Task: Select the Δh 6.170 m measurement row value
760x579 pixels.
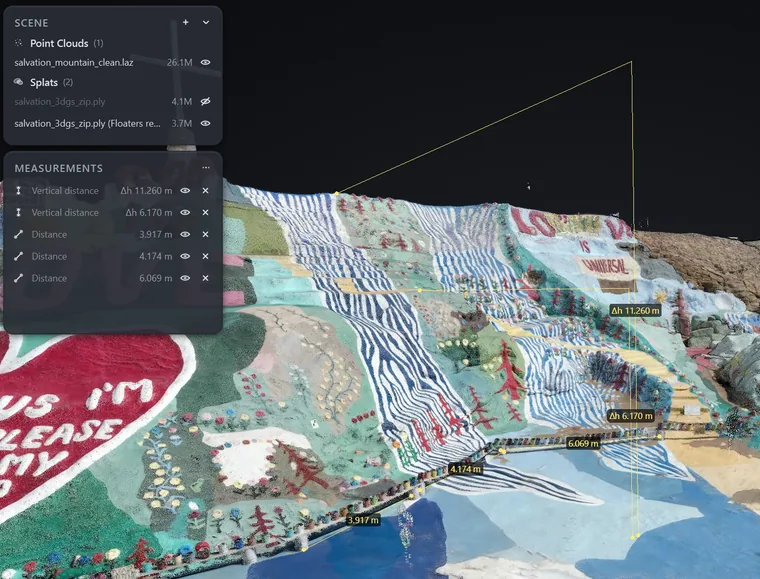Action: [149, 212]
